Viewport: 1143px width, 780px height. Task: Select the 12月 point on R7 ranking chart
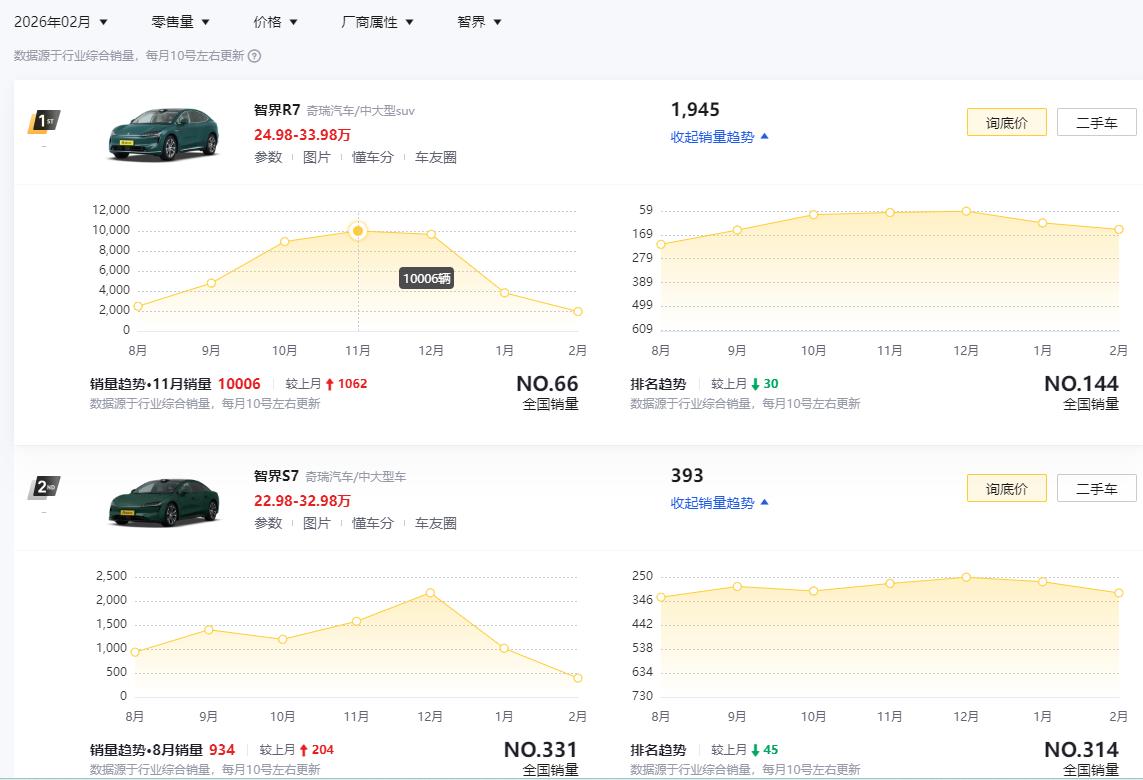[x=966, y=211]
